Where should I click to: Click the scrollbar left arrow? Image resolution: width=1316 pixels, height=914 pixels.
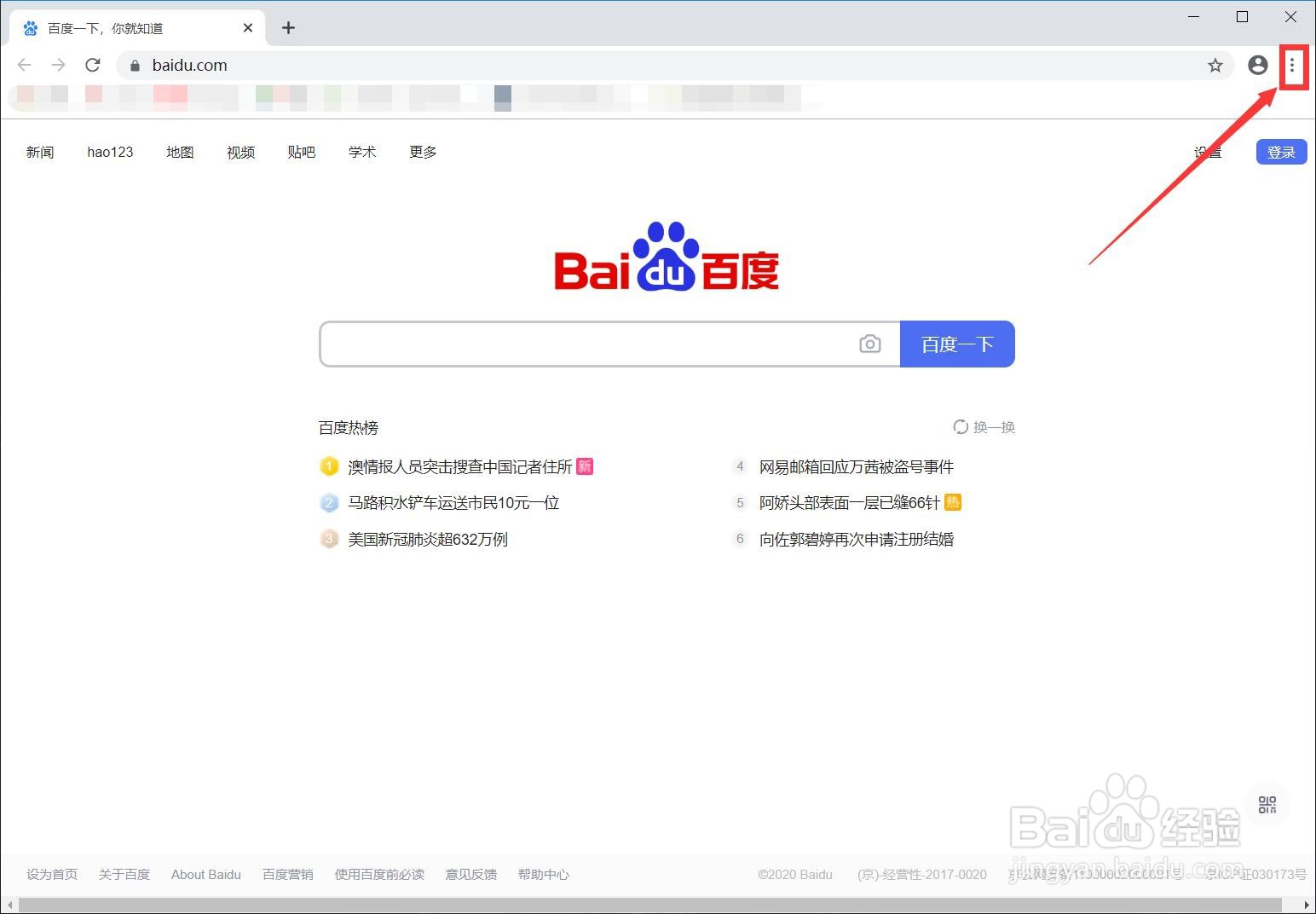[x=9, y=905]
